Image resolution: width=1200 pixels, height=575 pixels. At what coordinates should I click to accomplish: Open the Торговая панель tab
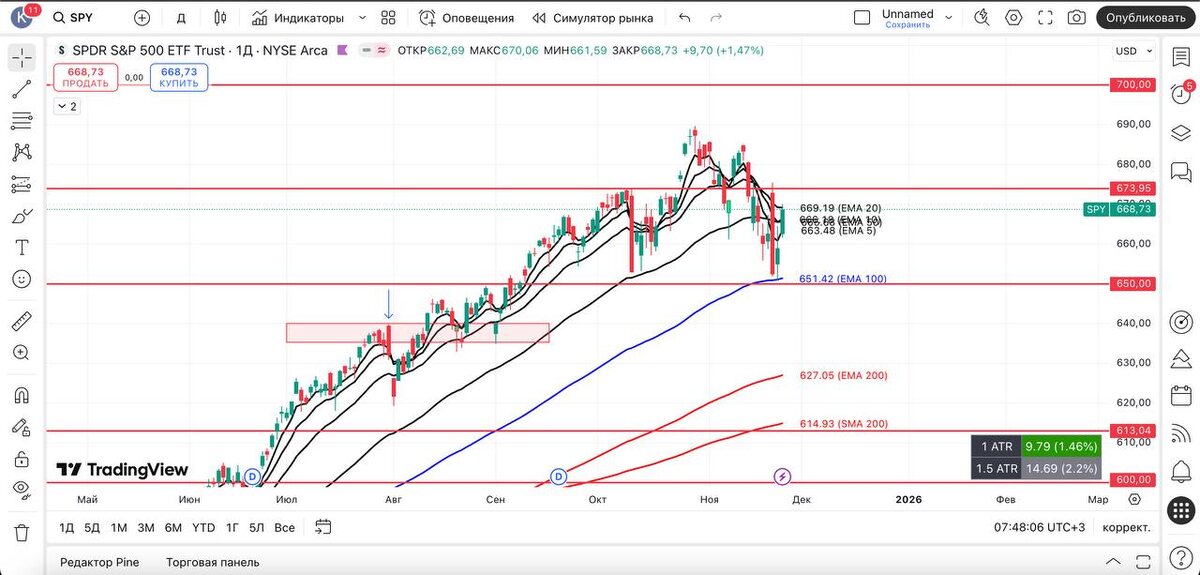(212, 562)
